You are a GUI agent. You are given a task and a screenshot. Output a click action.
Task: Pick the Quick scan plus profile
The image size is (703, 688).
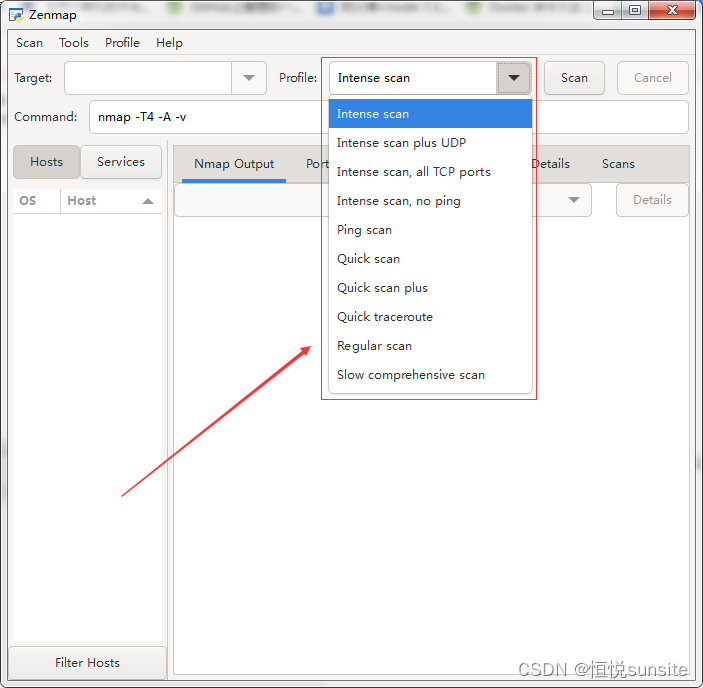point(430,288)
